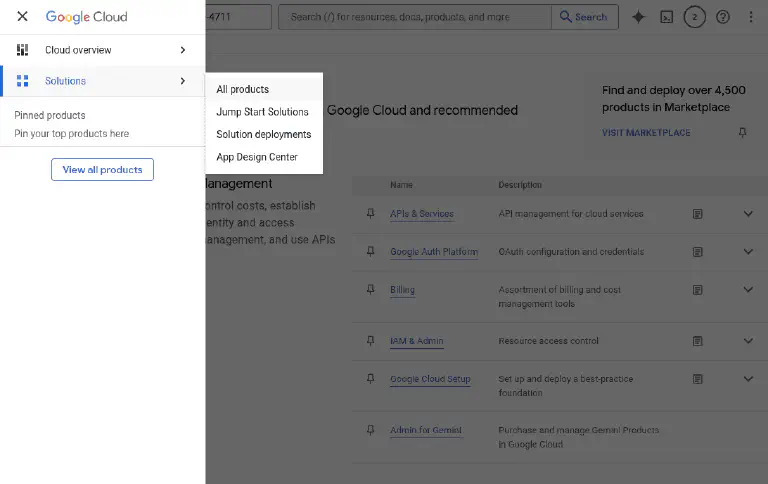The height and width of the screenshot is (484, 768).
Task: Focus the resources search input field
Action: [x=414, y=17]
